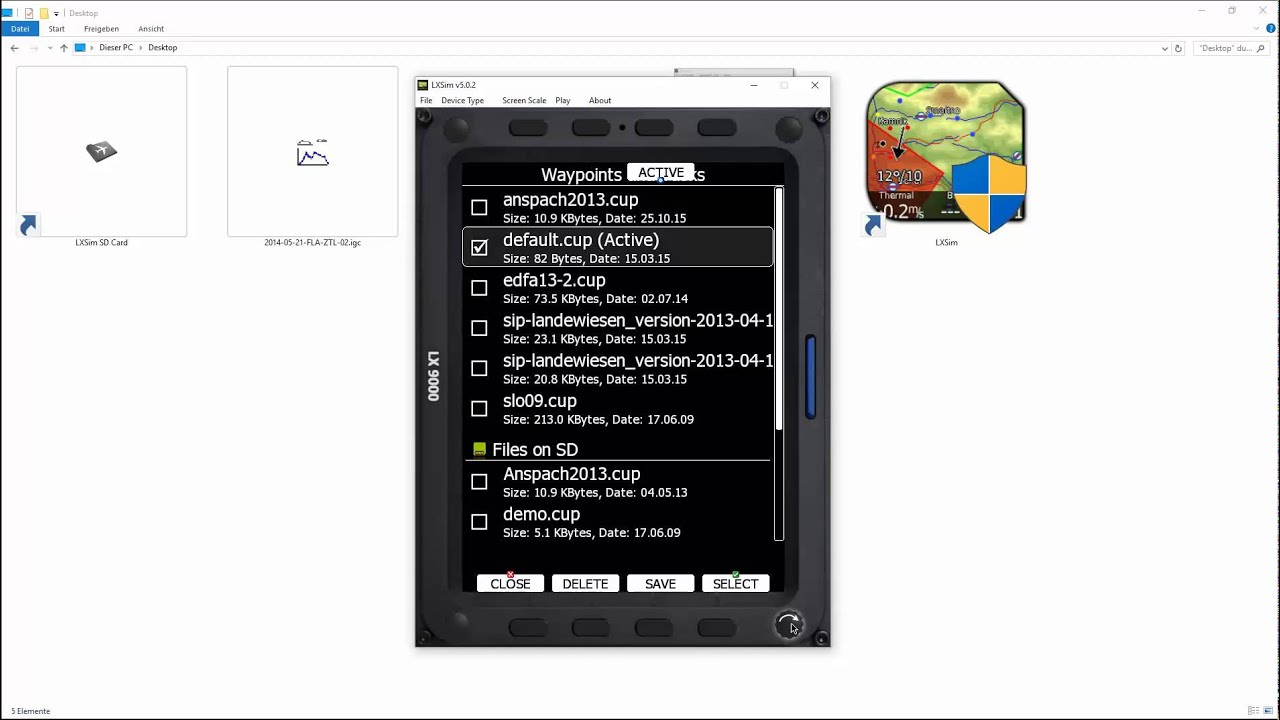Open the Datei tab in Explorer
The height and width of the screenshot is (720, 1280).
(x=20, y=29)
